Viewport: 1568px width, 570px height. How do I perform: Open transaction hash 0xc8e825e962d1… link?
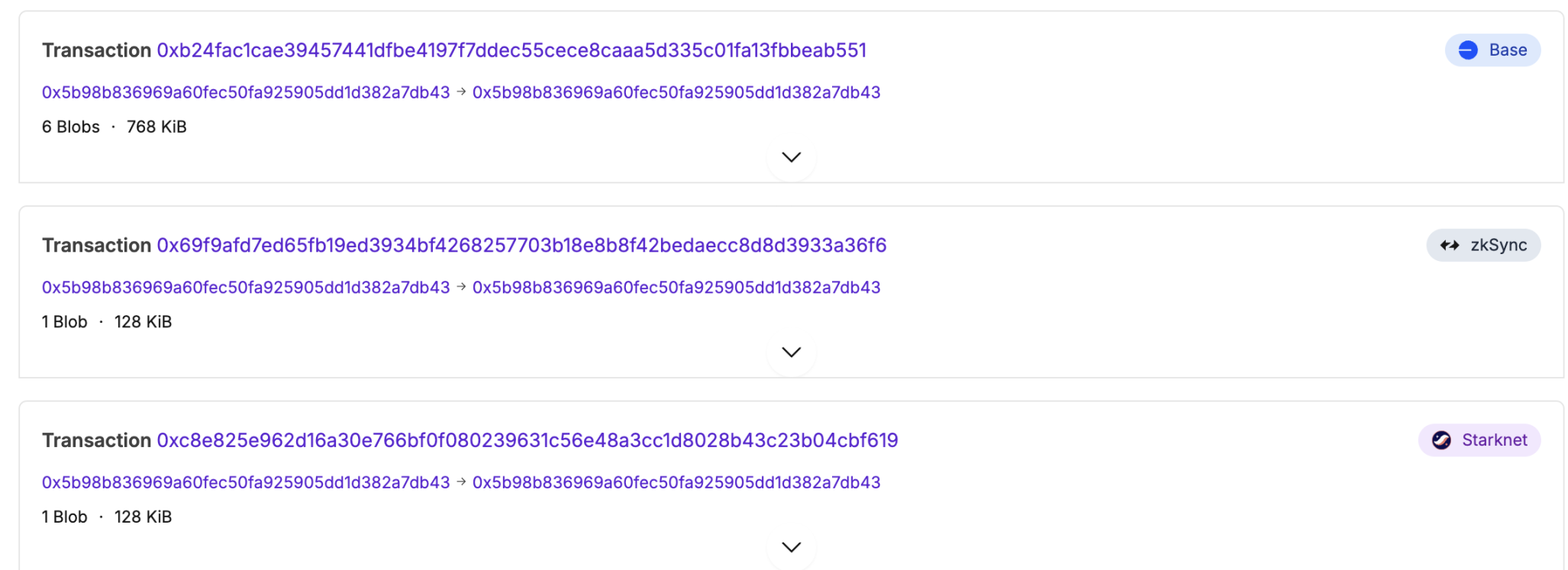point(528,440)
